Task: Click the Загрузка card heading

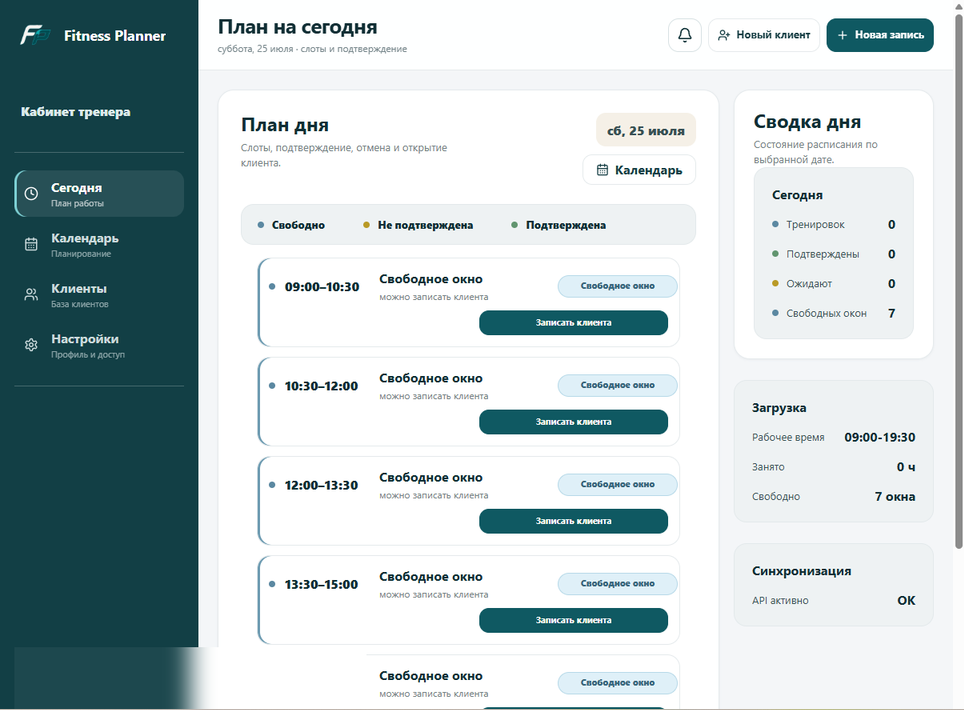Action: 779,408
